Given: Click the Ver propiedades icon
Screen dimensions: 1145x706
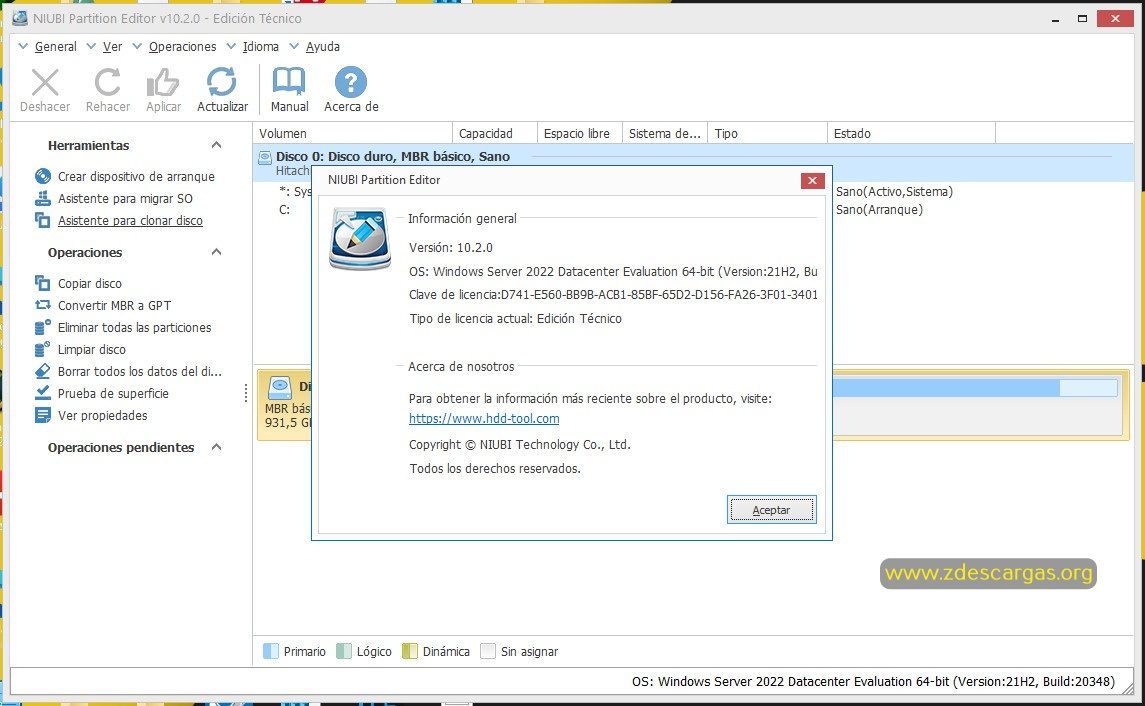Looking at the screenshot, I should [43, 415].
